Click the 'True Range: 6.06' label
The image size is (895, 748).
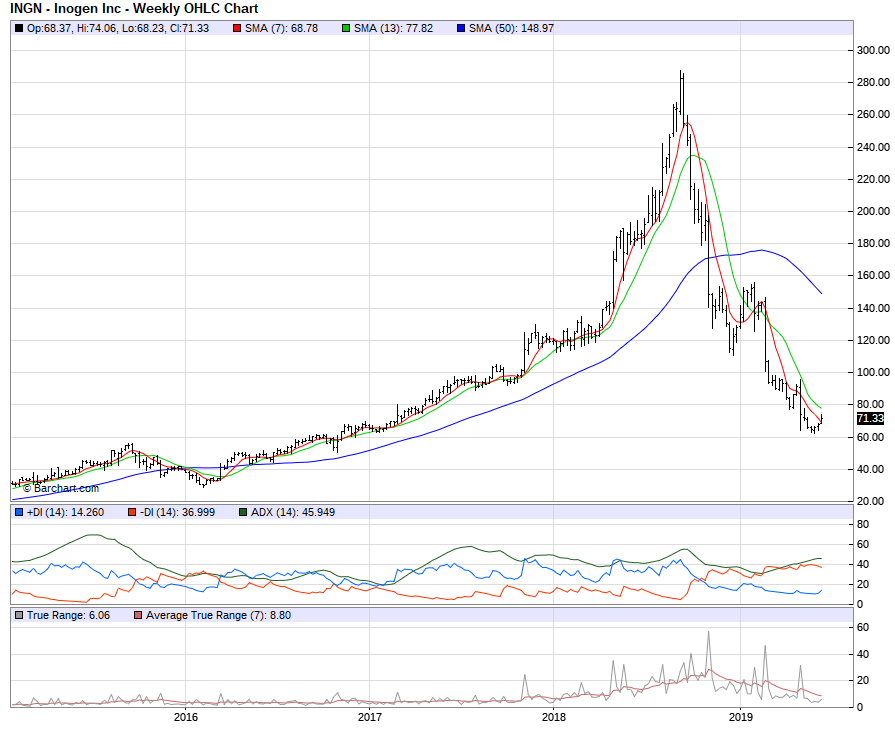(68, 615)
